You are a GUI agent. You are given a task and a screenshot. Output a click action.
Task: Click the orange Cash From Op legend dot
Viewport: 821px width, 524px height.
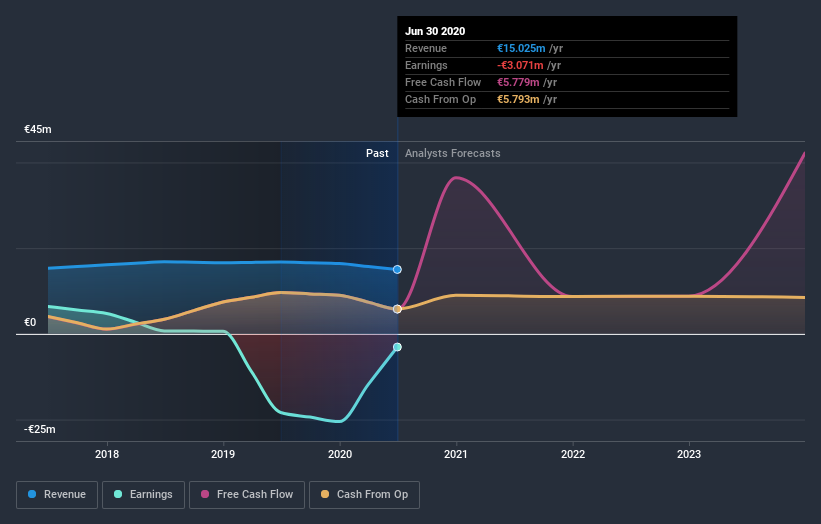(325, 494)
